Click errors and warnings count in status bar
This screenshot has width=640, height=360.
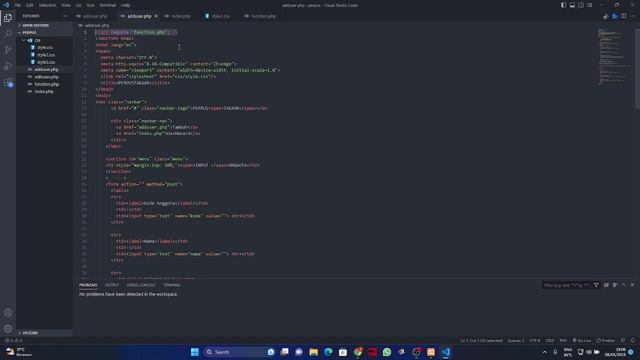13,340
